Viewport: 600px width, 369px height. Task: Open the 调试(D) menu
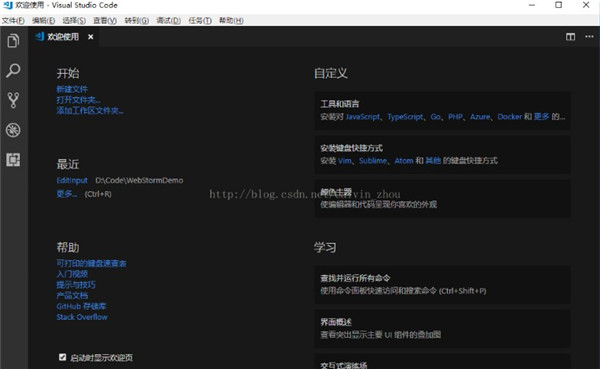[168, 20]
